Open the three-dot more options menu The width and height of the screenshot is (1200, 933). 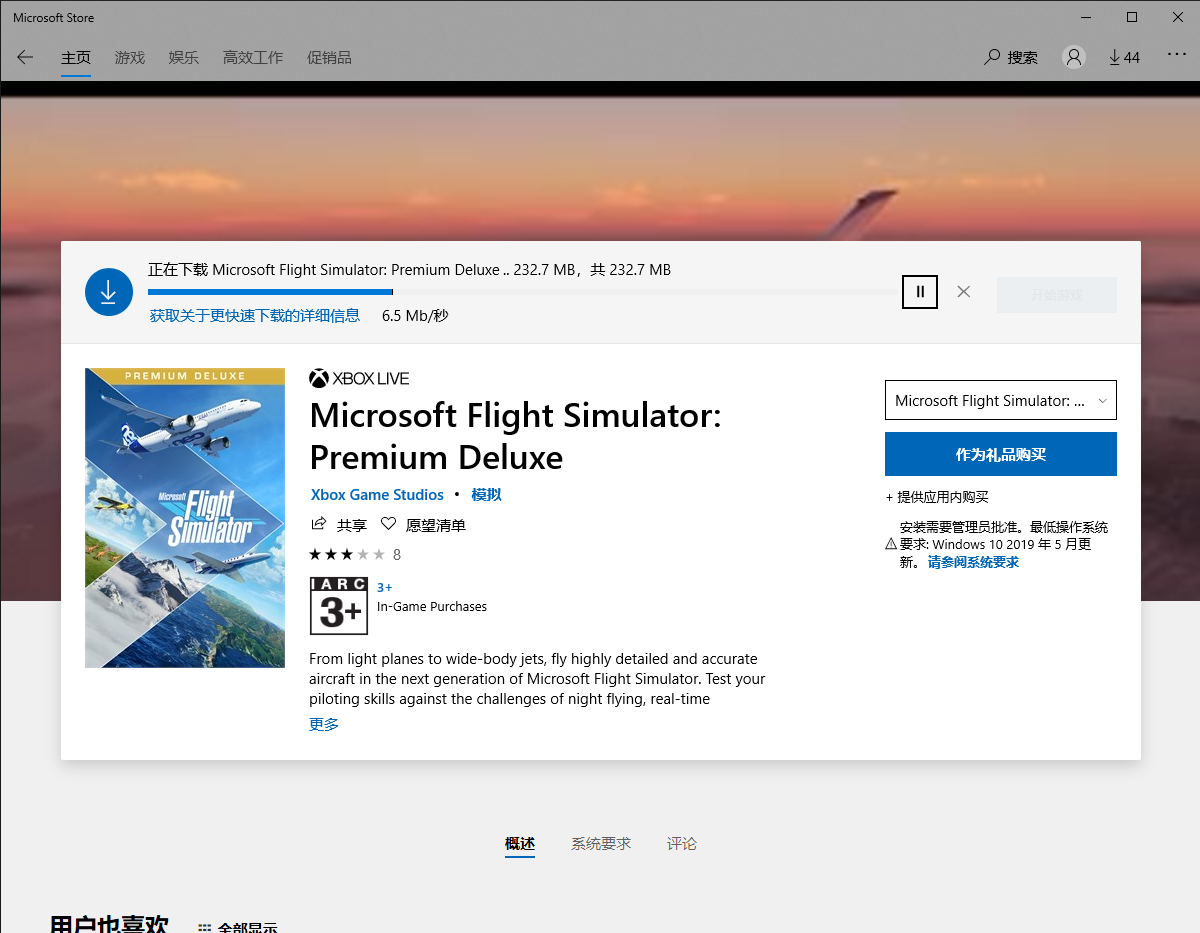coord(1177,56)
